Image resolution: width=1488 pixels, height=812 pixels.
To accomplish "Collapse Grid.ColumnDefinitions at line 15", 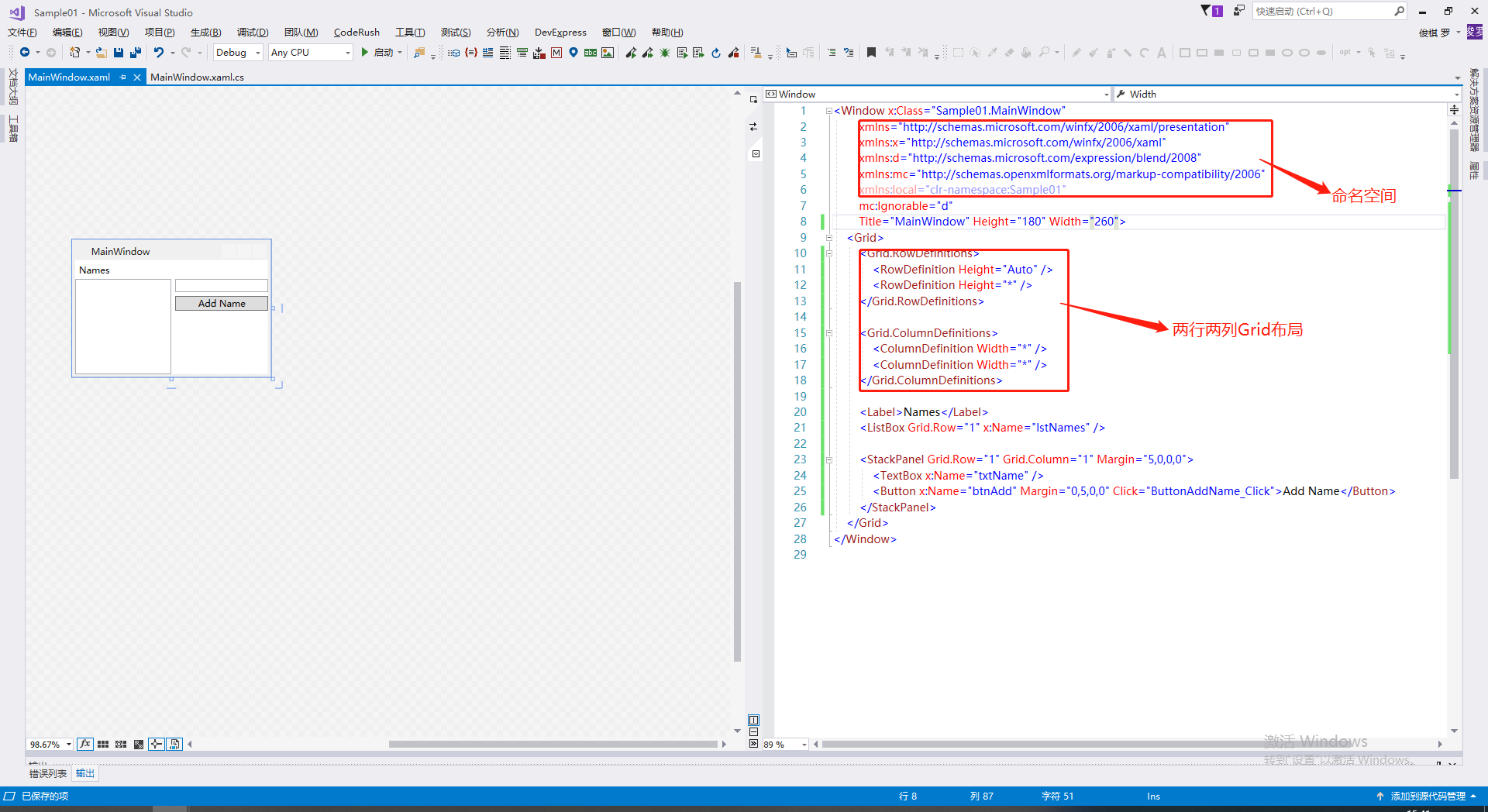I will point(828,333).
